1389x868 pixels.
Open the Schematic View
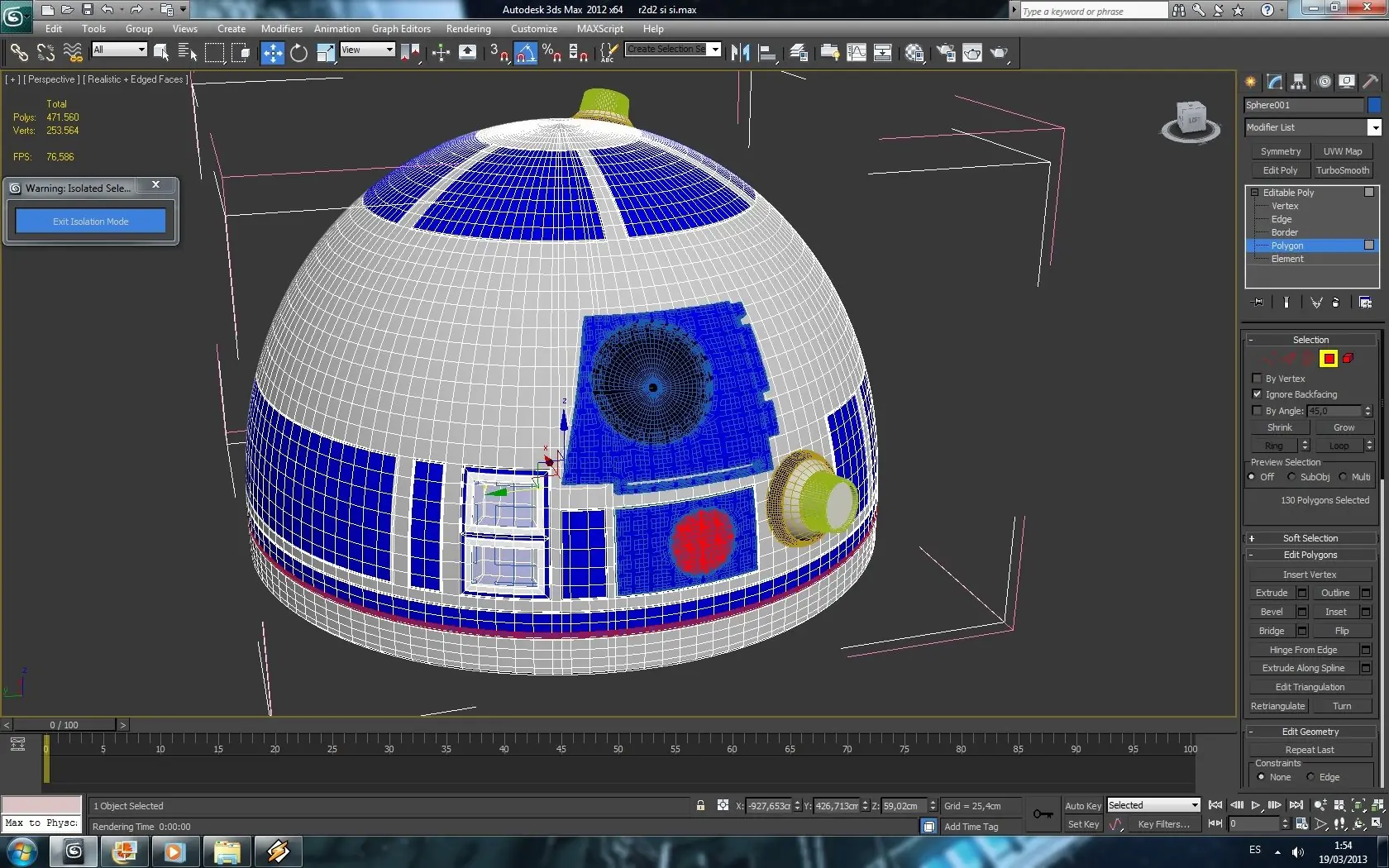[882, 53]
